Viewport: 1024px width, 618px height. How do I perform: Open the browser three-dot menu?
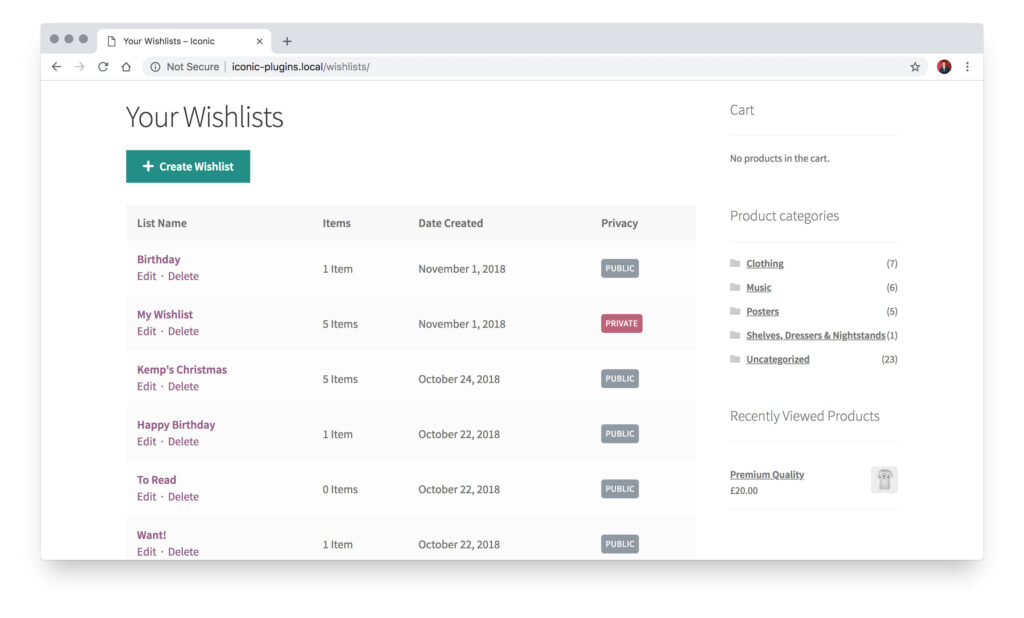(x=968, y=66)
